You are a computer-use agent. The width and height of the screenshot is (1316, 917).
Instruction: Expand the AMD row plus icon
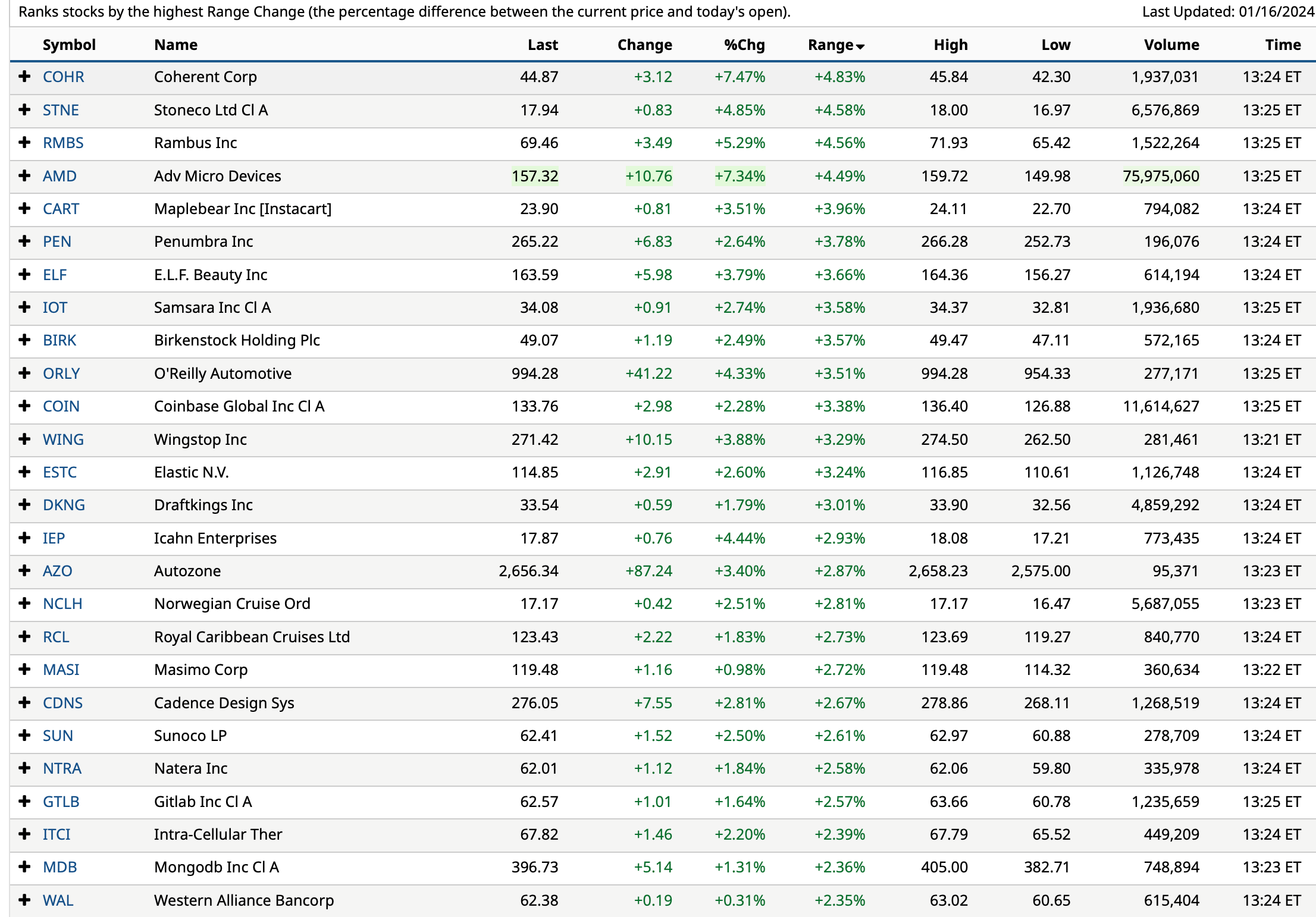point(24,176)
